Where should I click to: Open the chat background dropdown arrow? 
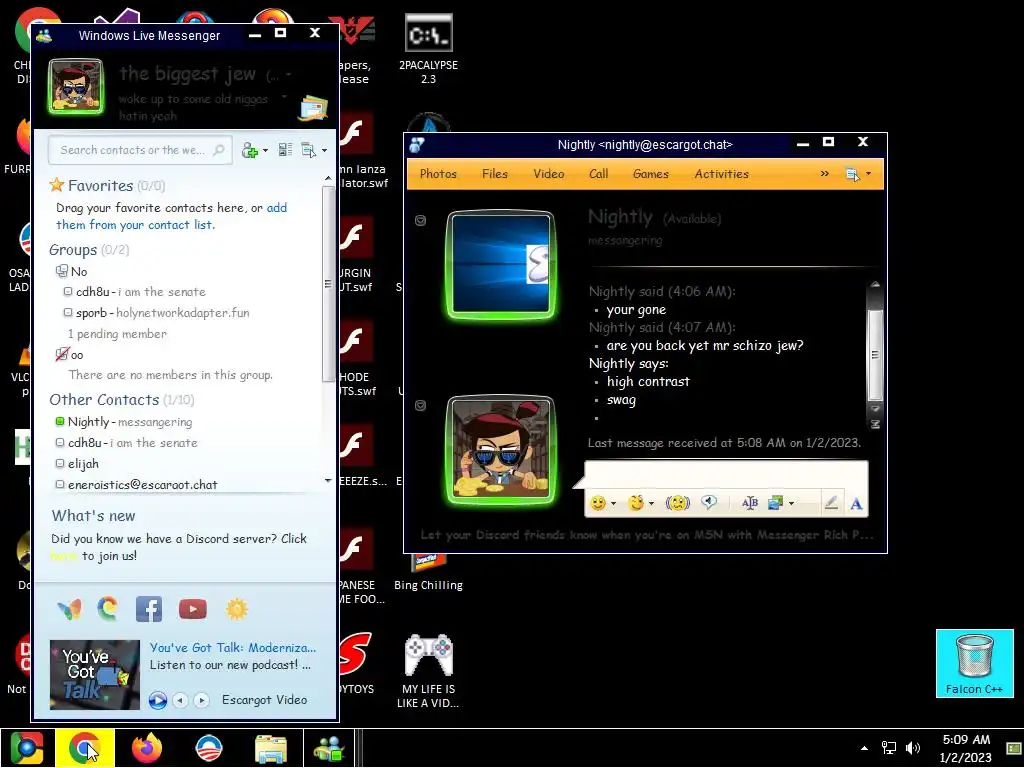(791, 504)
